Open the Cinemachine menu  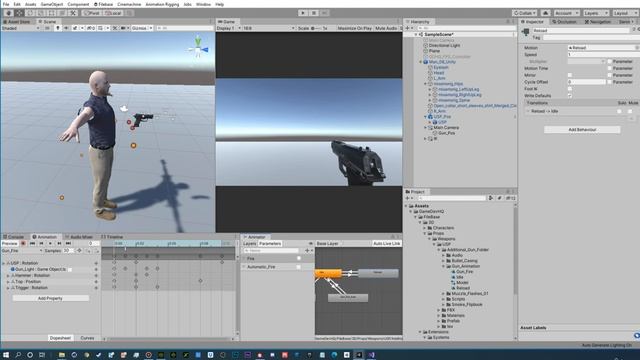click(x=129, y=4)
